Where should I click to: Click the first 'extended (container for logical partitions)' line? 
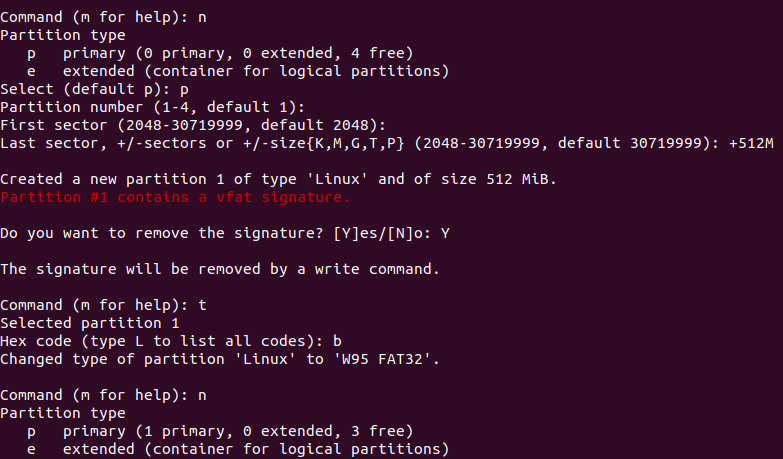238,71
